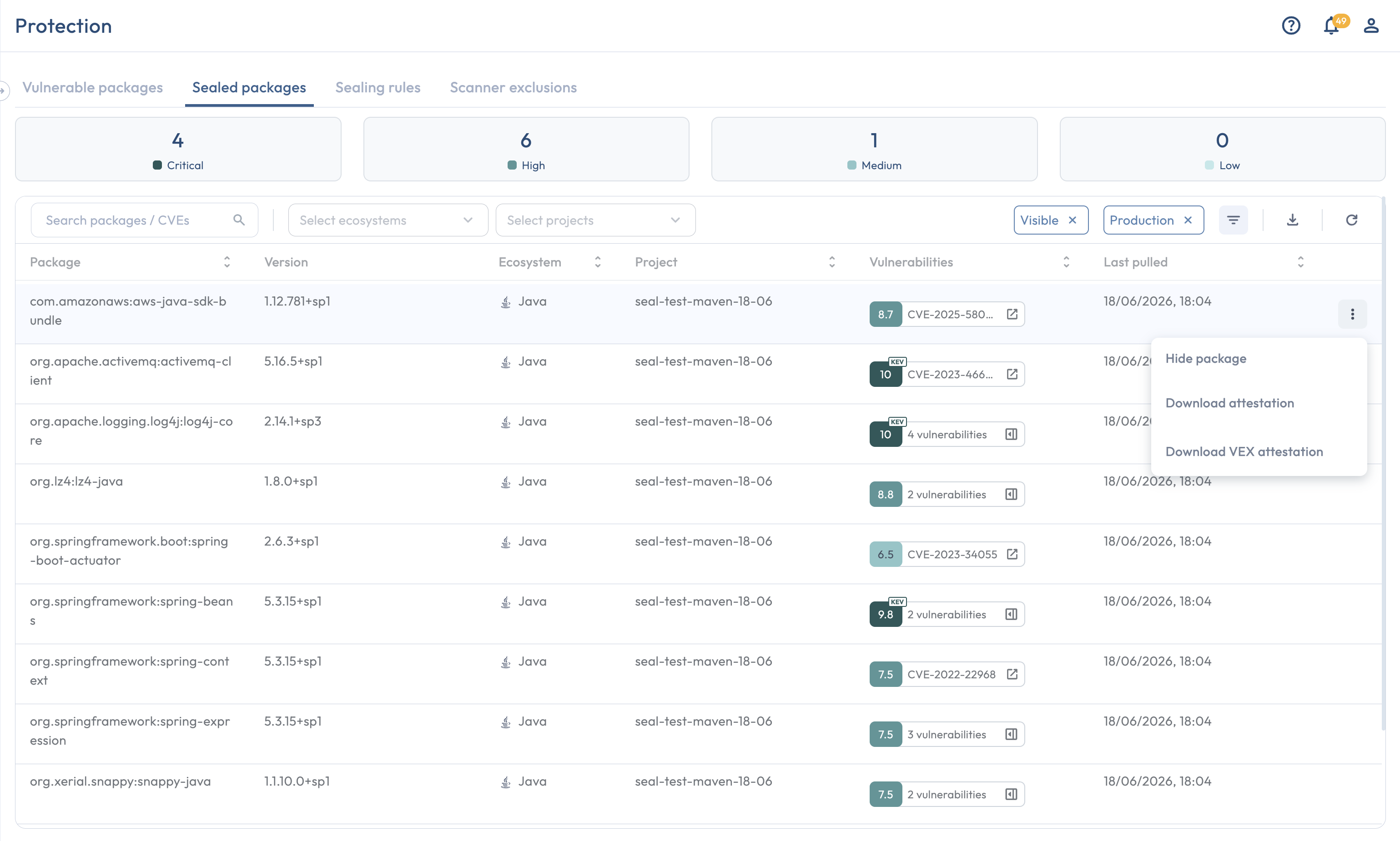Remove the Visible filter chip

coord(1072,220)
